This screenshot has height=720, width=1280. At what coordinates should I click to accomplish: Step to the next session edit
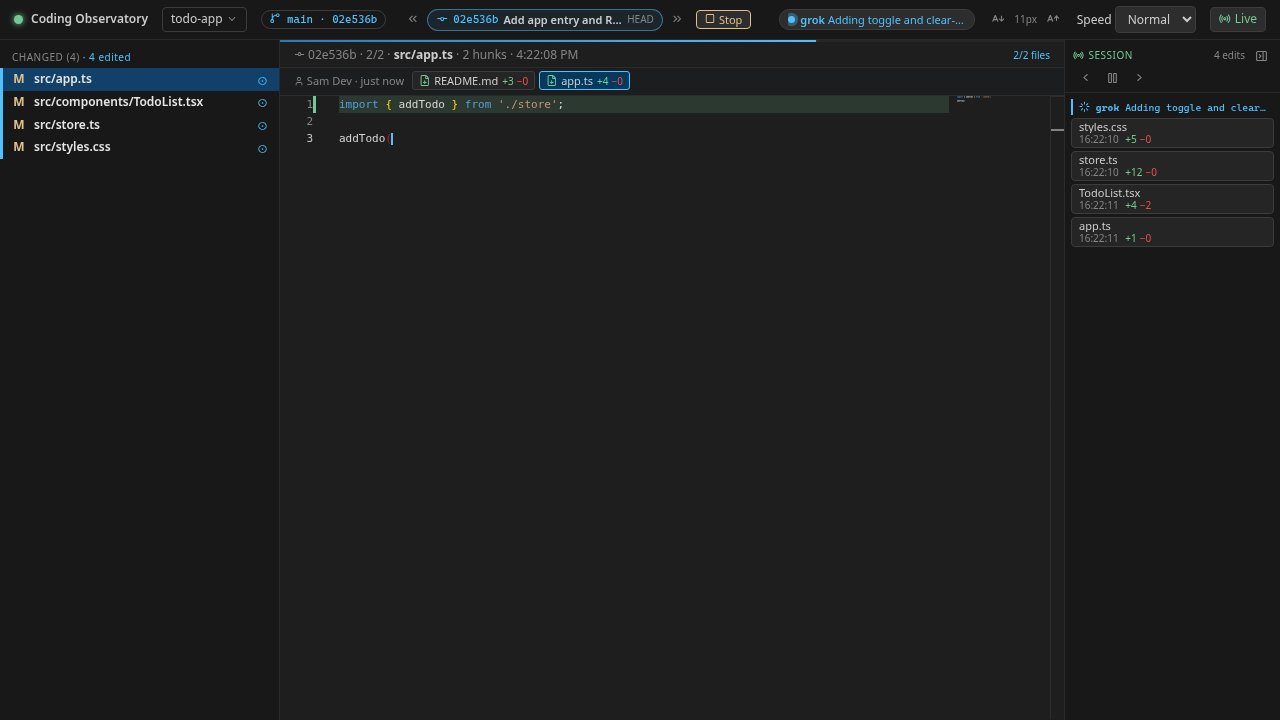[1138, 78]
